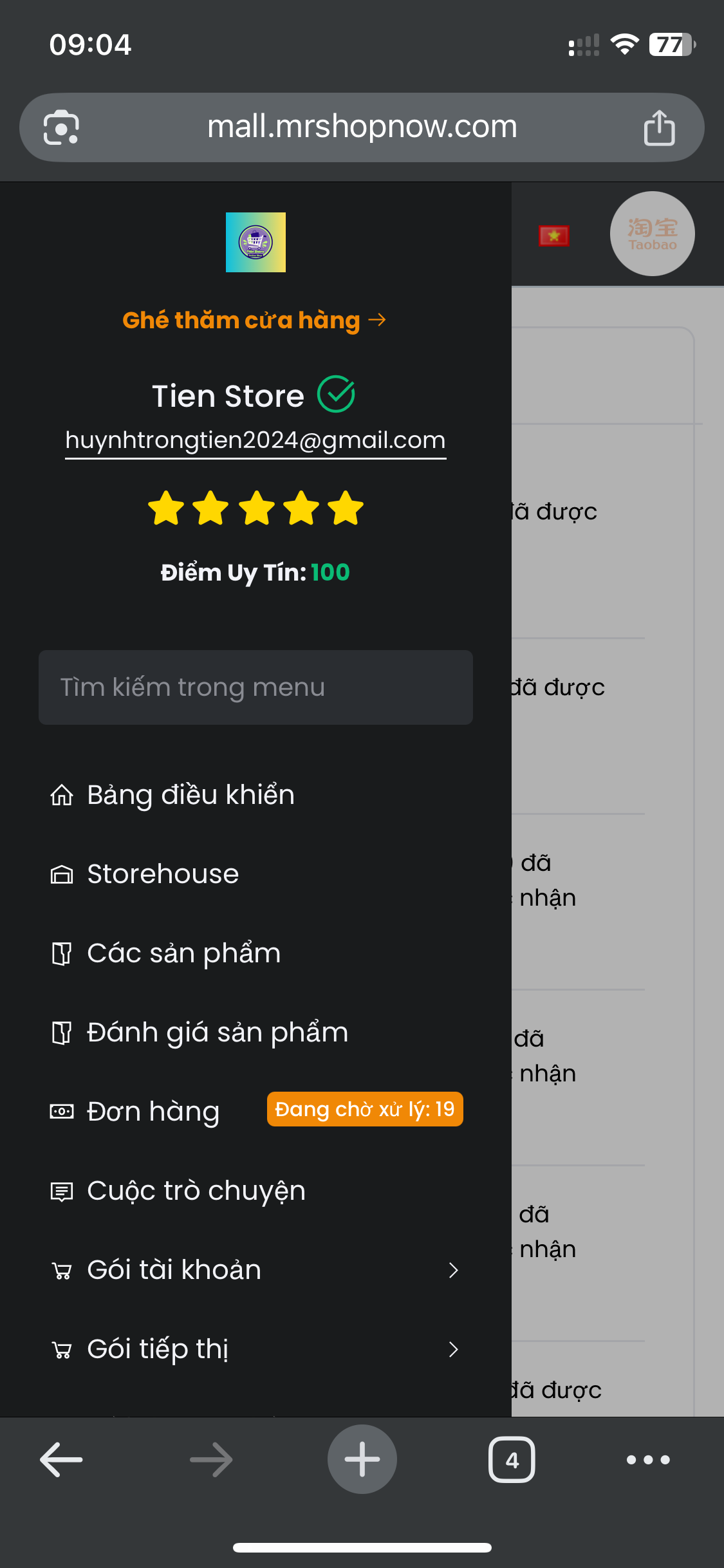
Task: Open a new browser tab with plus button
Action: click(362, 1459)
